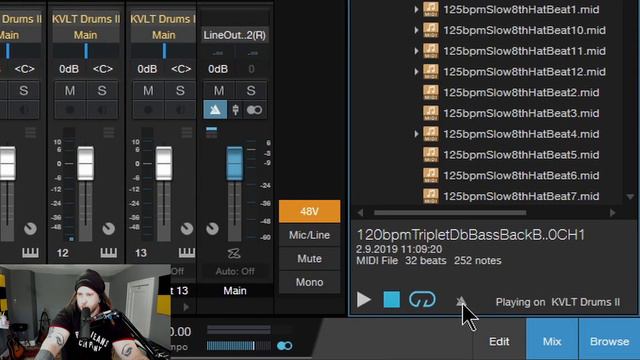Enable input monitor on channel 13

[180, 110]
